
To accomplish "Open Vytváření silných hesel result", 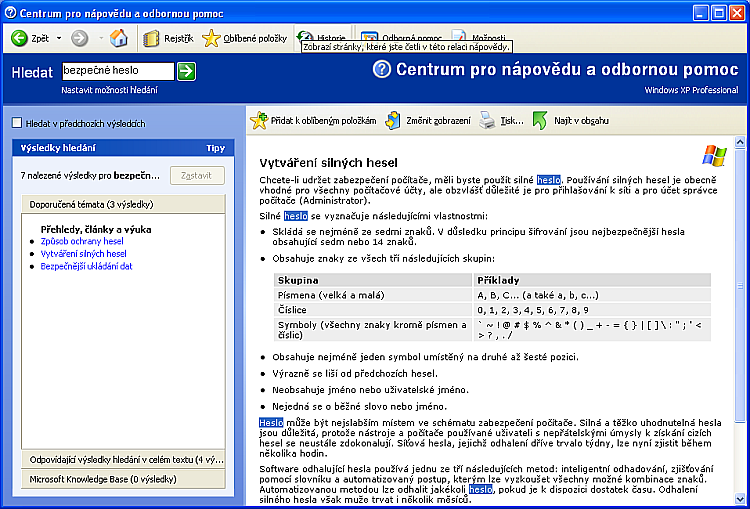I will click(84, 254).
